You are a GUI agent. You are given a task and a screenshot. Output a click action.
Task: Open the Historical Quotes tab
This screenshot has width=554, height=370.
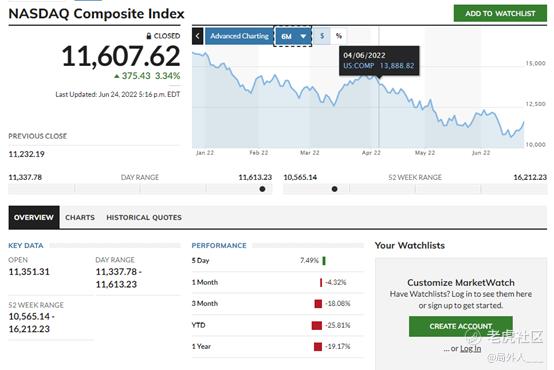pos(144,217)
